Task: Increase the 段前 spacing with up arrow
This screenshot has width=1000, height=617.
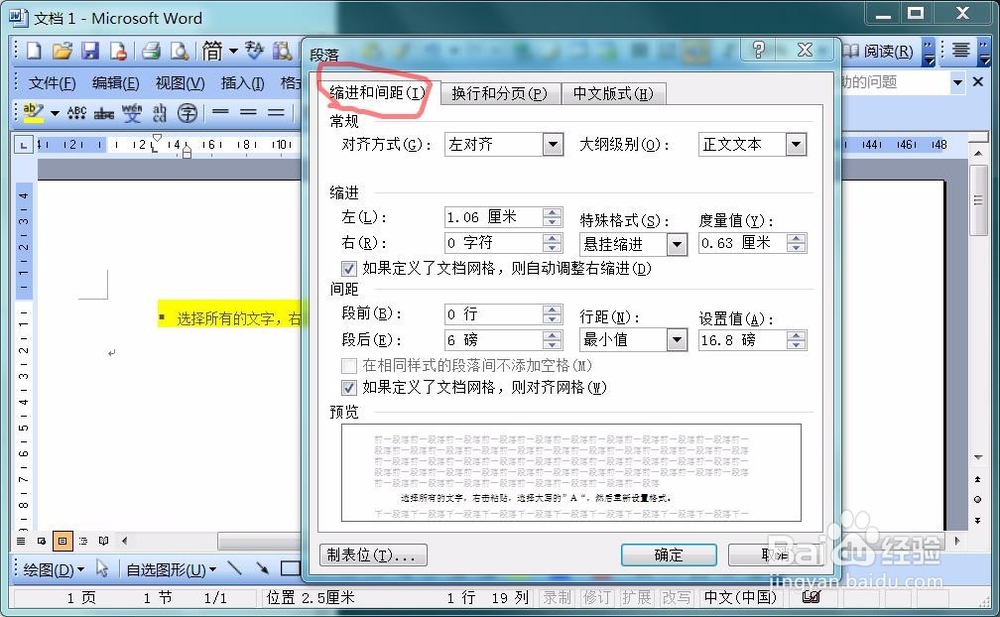Action: click(x=552, y=309)
